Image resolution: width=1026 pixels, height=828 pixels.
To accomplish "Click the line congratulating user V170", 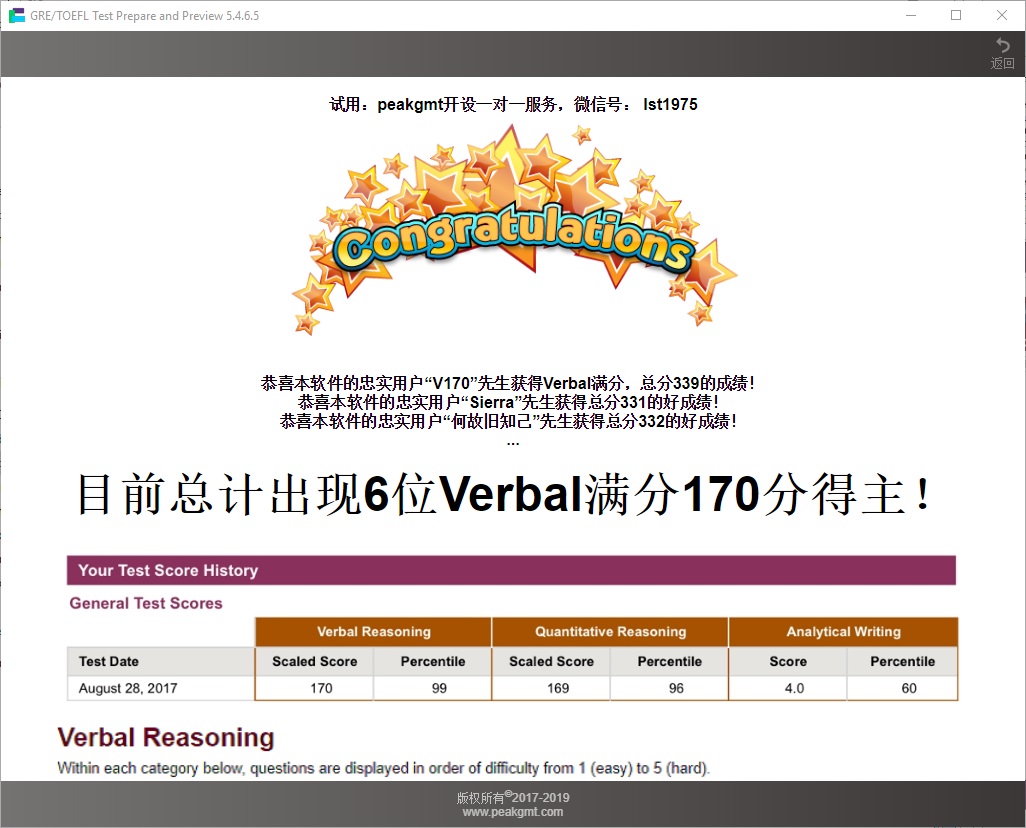I will click(508, 383).
